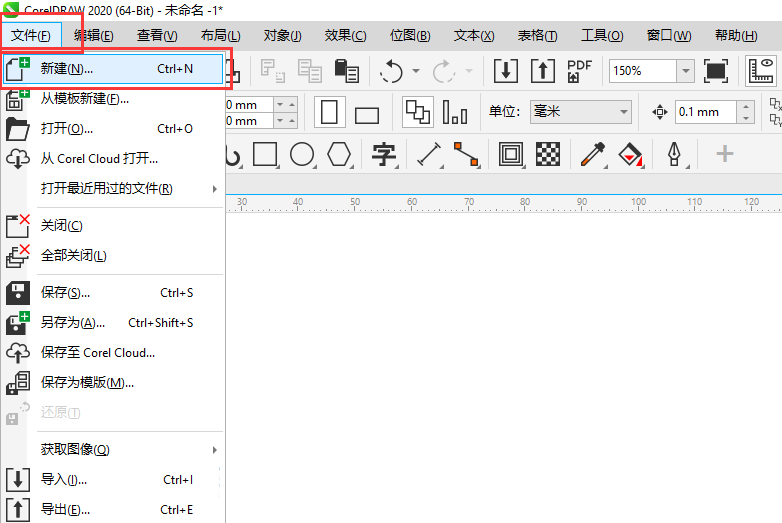Open the Undo history dropdown arrow
Image resolution: width=782 pixels, height=523 pixels.
(x=416, y=71)
